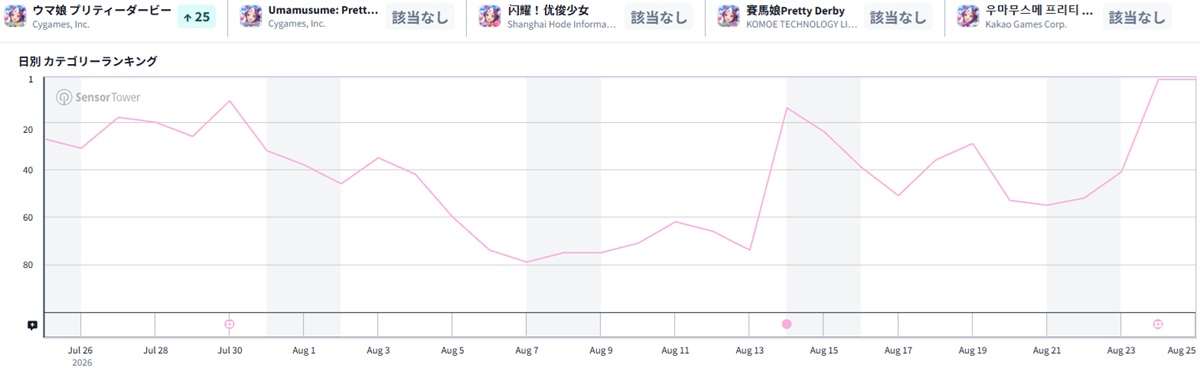Image resolution: width=1200 pixels, height=368 pixels.
Task: Click the 賽馬娘Pretty Derby app icon
Action: pos(729,16)
